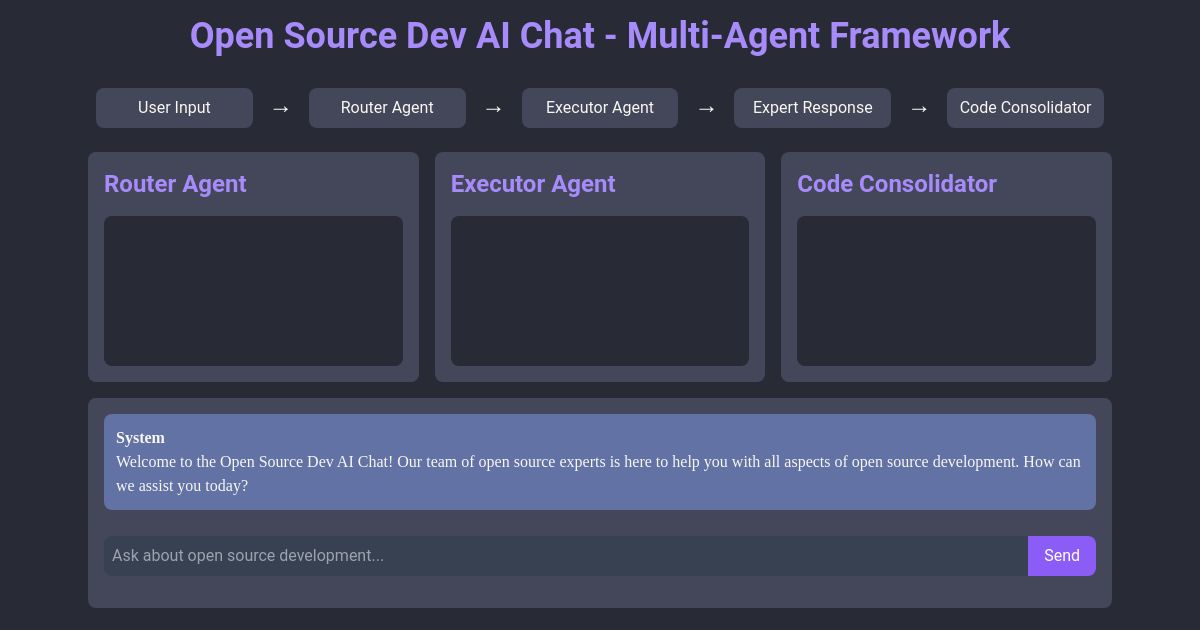
Task: Select the Expert Response pipeline node
Action: tap(812, 108)
